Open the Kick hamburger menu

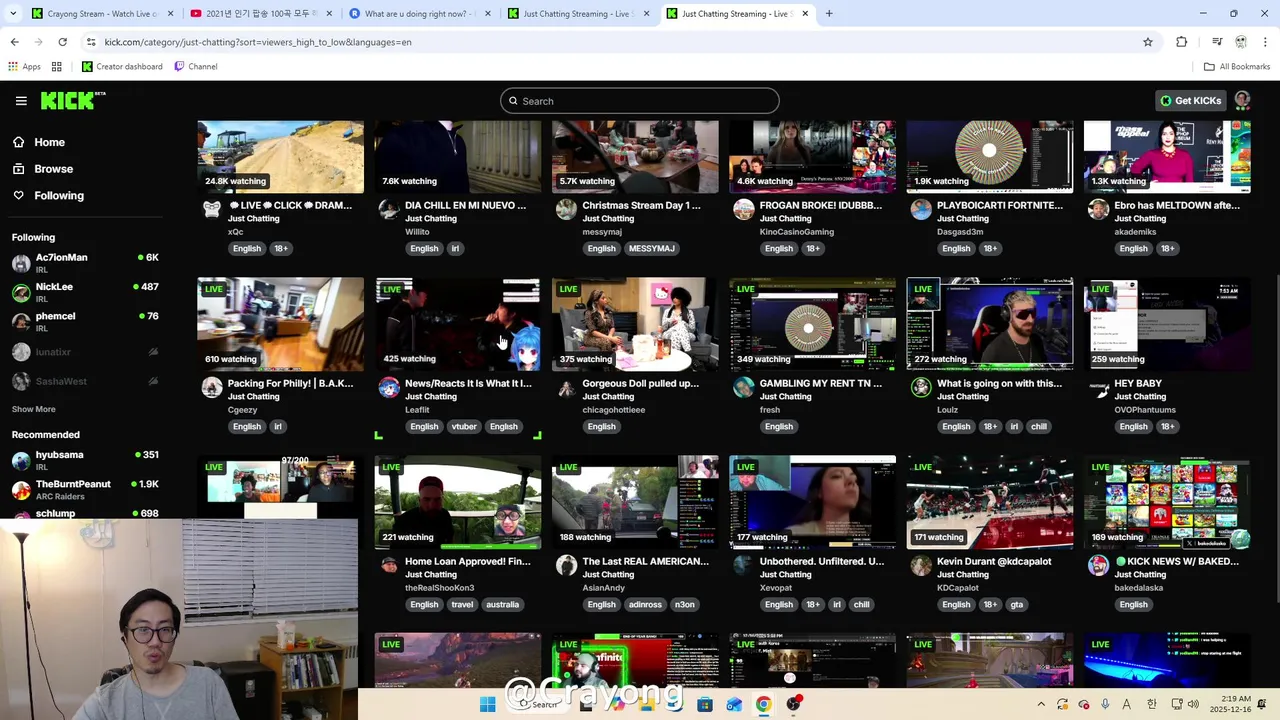click(x=21, y=101)
